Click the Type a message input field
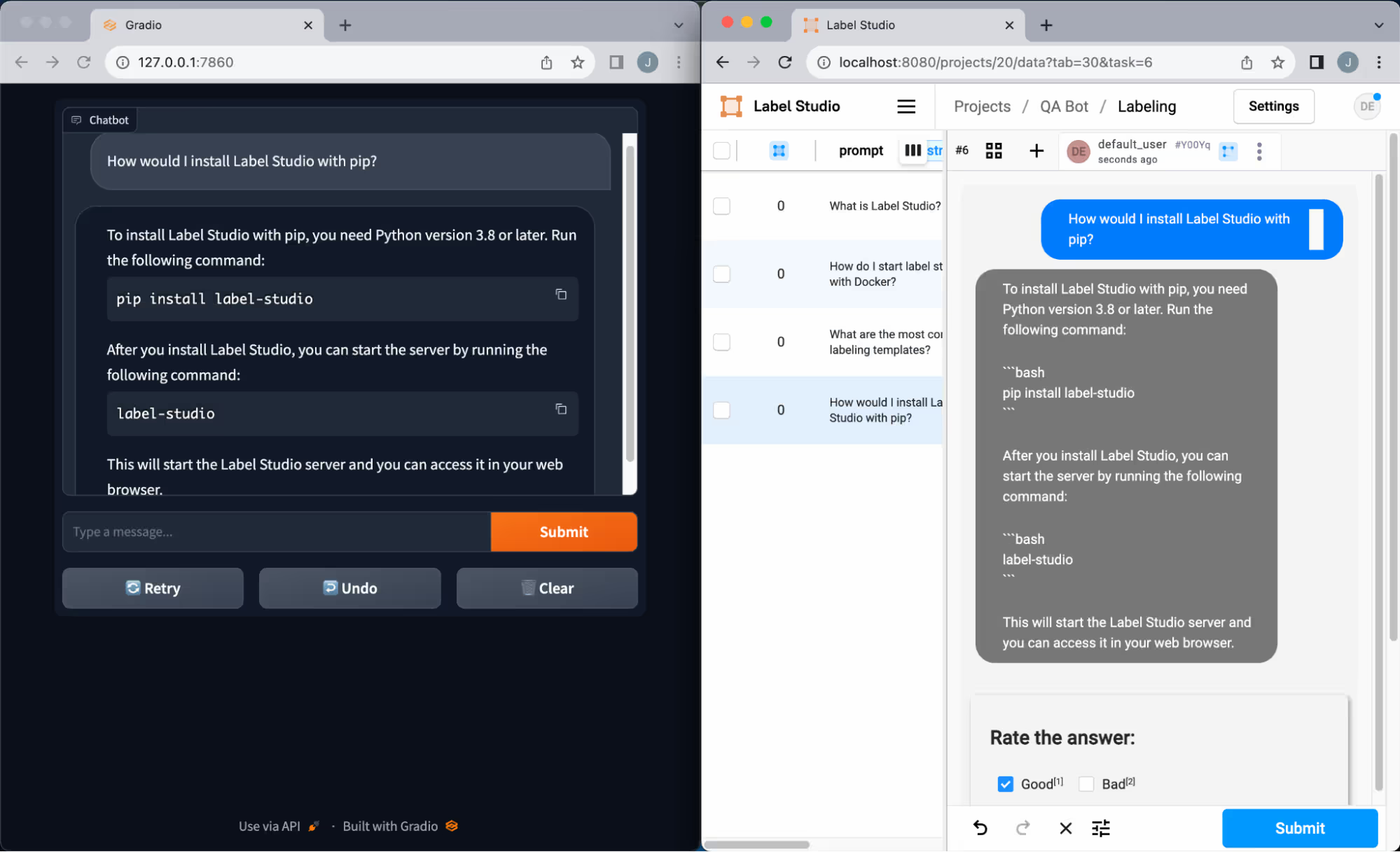The width and height of the screenshot is (1400, 852). click(x=277, y=532)
